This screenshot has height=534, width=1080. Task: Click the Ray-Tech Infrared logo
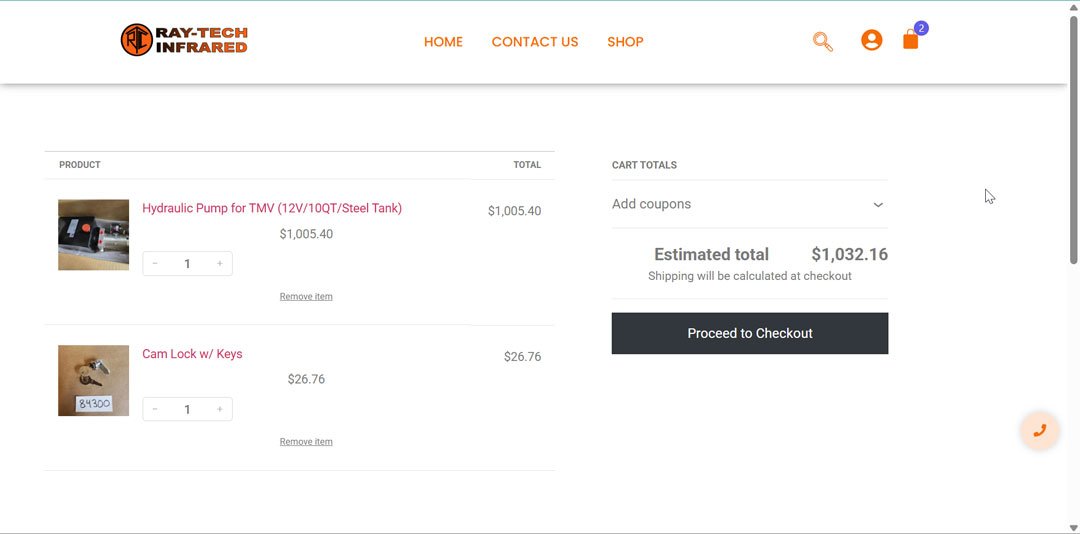coord(184,40)
